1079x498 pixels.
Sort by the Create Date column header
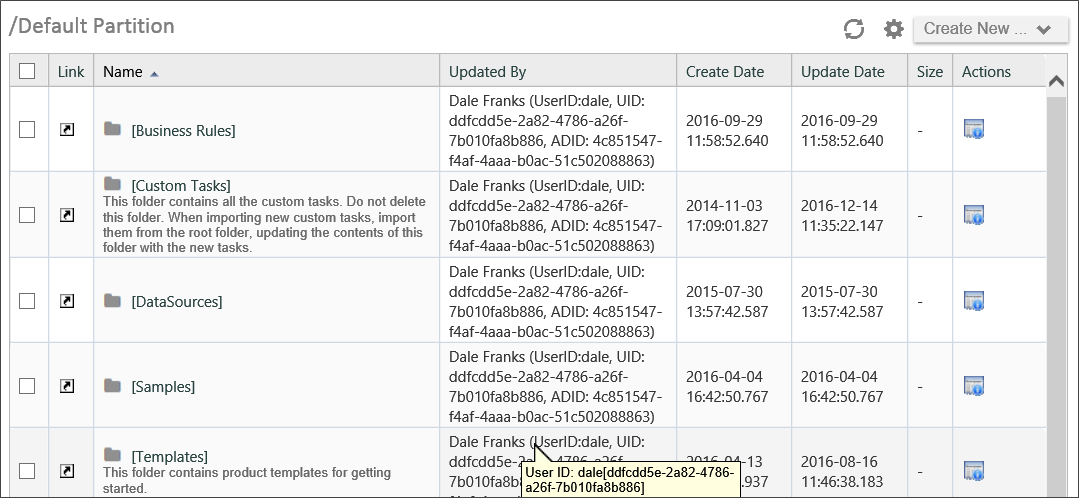click(x=725, y=72)
